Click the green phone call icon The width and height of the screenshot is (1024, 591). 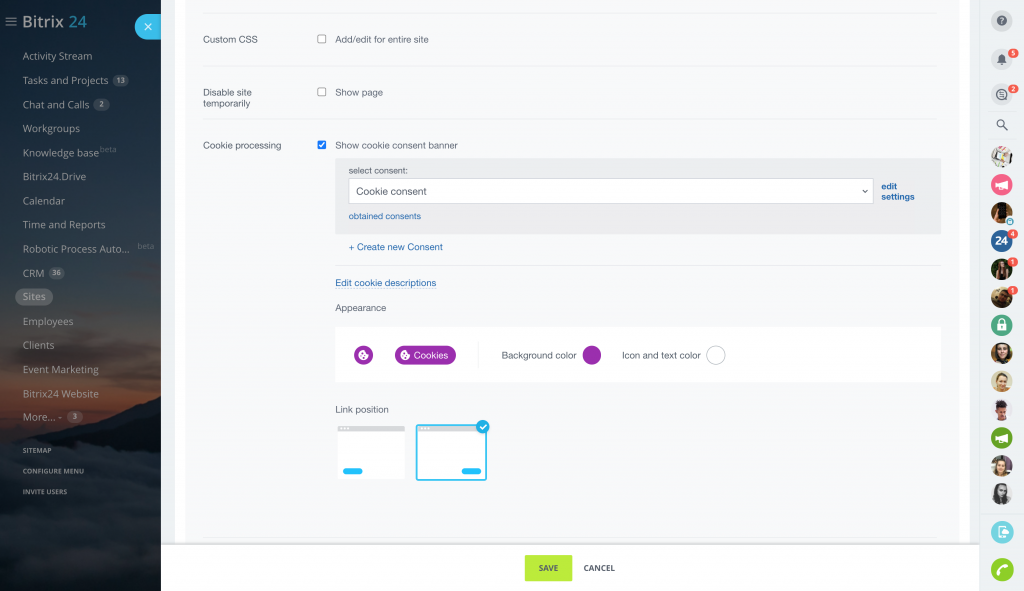click(x=1001, y=569)
